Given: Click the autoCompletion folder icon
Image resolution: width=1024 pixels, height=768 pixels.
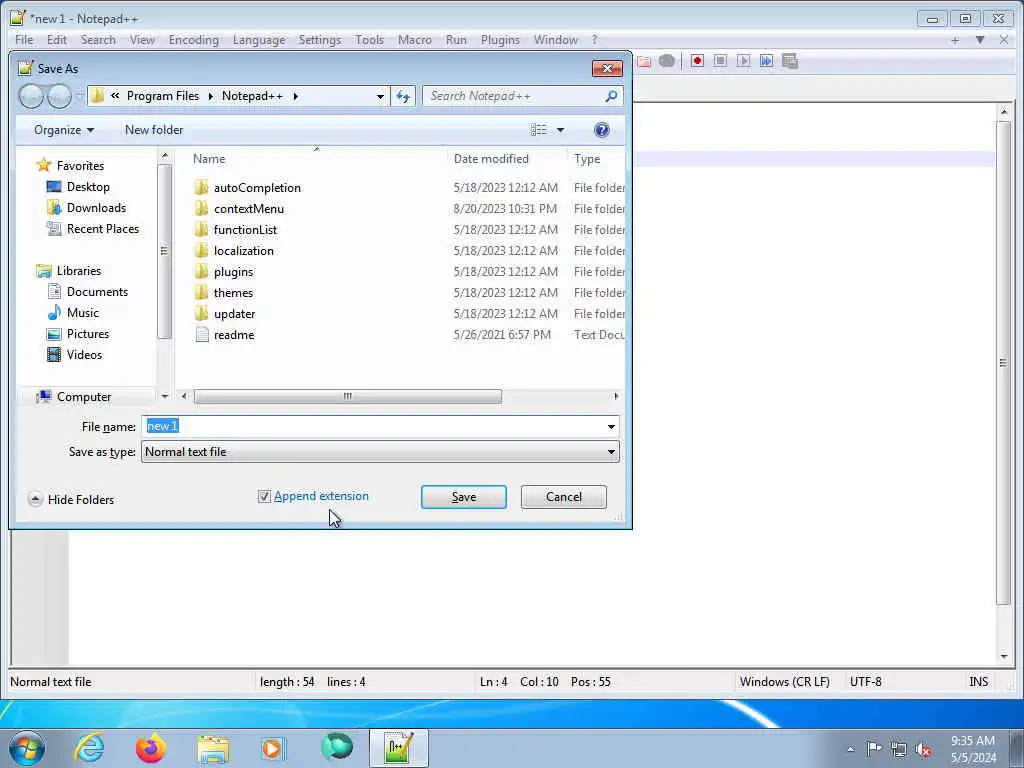Looking at the screenshot, I should pos(202,188).
